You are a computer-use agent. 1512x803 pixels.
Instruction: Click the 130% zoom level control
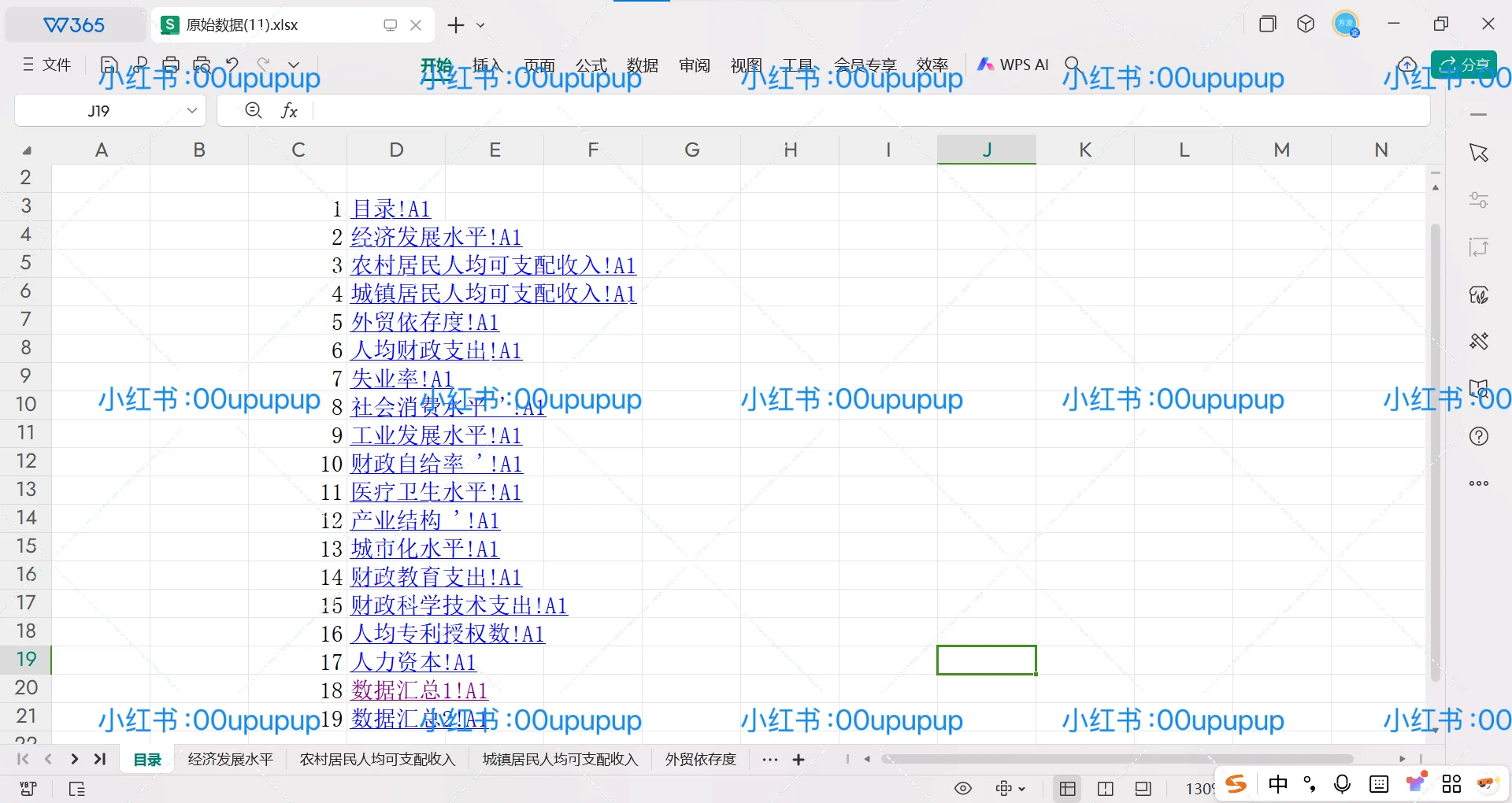point(1199,788)
